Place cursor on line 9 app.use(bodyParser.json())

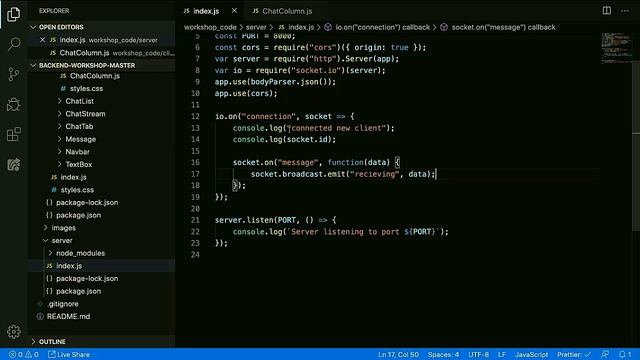276,82
